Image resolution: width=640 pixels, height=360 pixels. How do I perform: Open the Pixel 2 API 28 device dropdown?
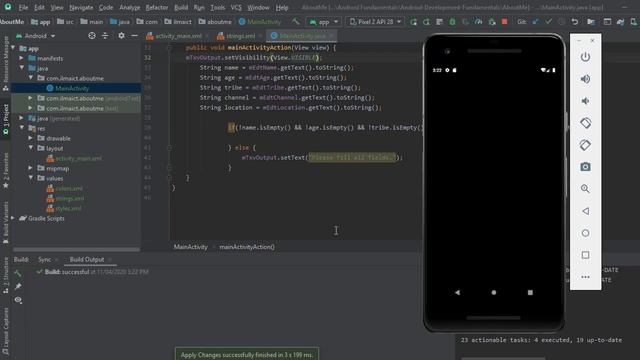pyautogui.click(x=376, y=22)
